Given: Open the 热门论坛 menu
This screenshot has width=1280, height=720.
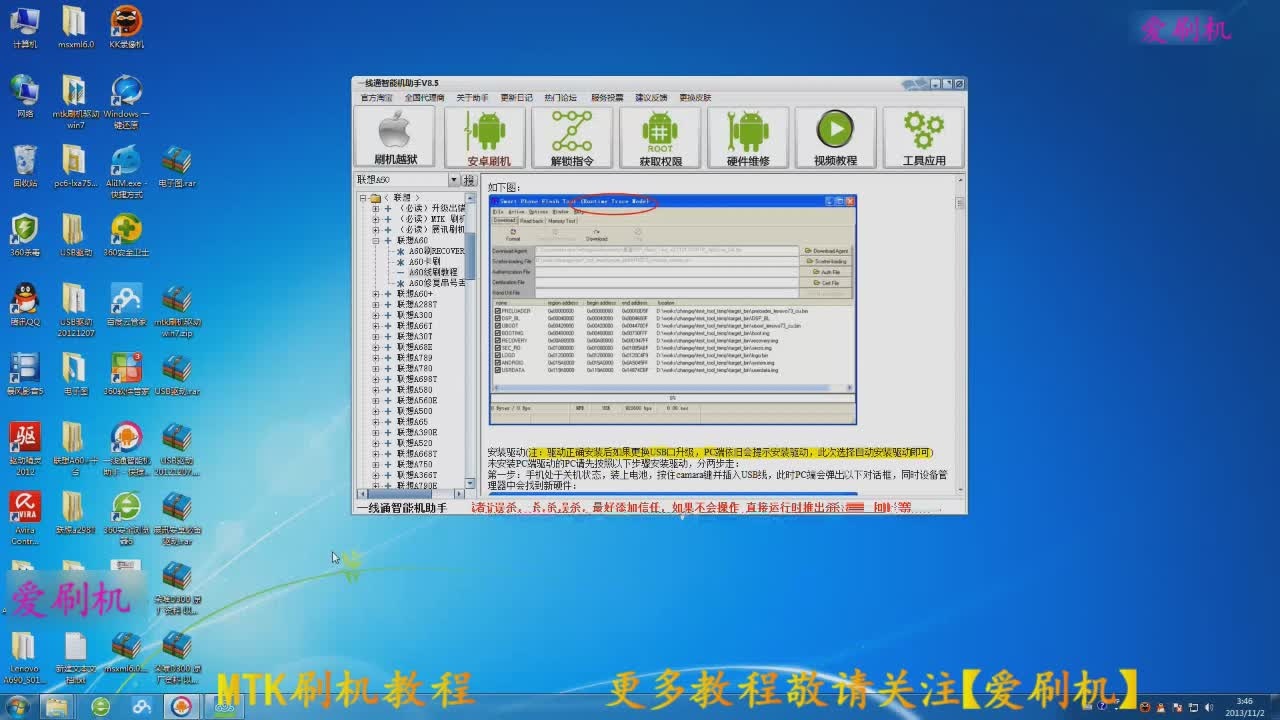Looking at the screenshot, I should pyautogui.click(x=560, y=98).
